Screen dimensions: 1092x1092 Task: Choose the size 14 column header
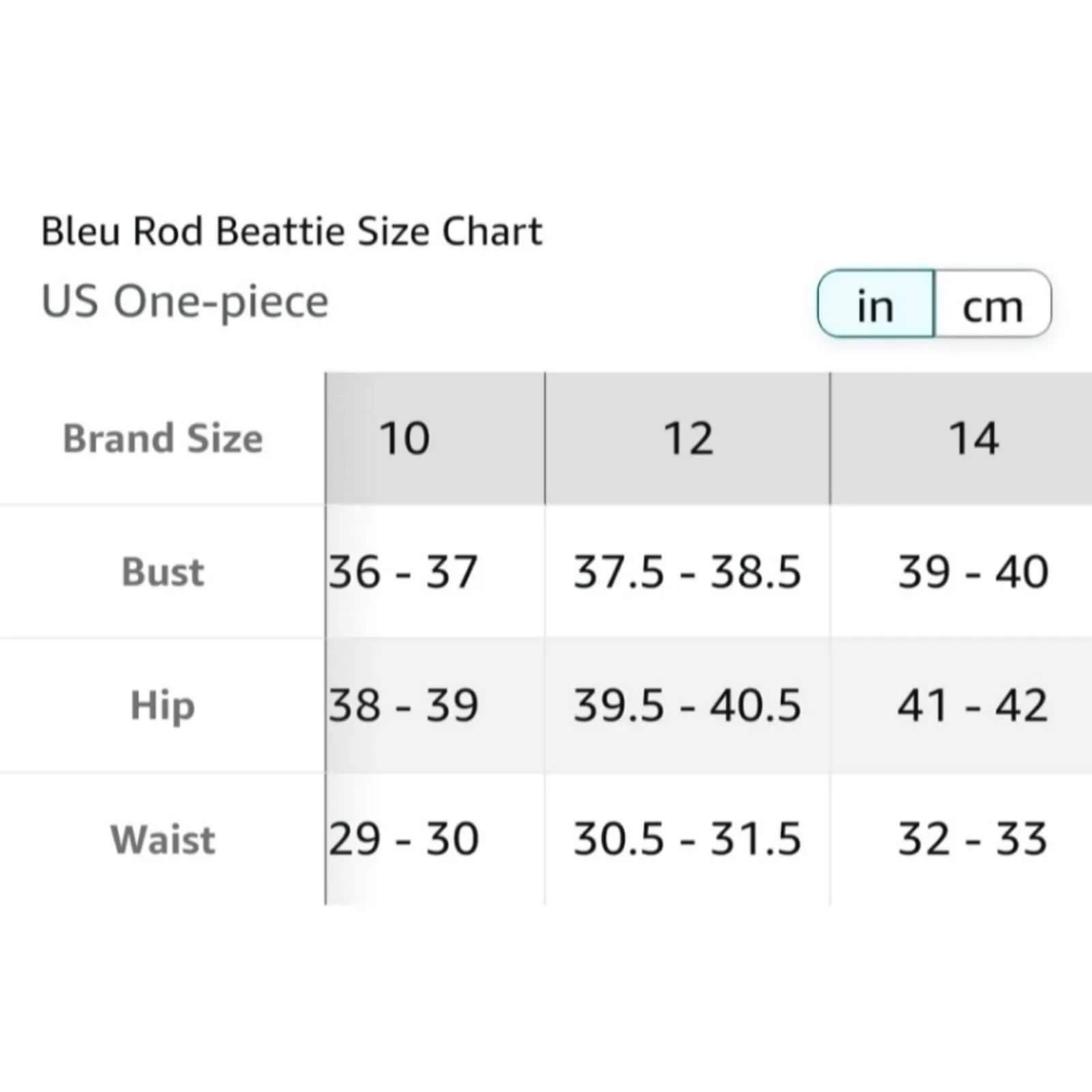click(973, 438)
